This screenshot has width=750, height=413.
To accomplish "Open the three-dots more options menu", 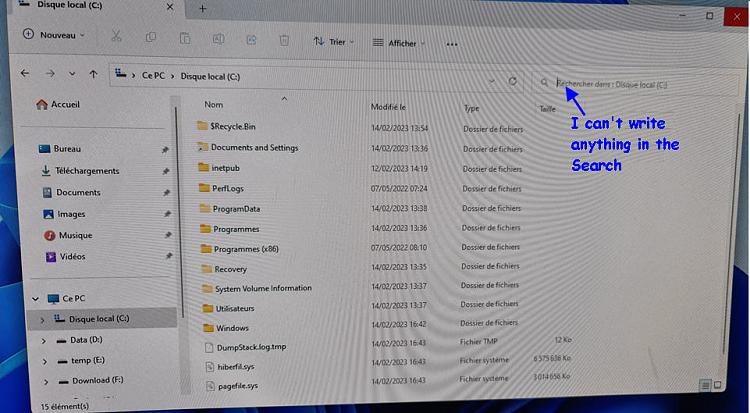I will 452,44.
